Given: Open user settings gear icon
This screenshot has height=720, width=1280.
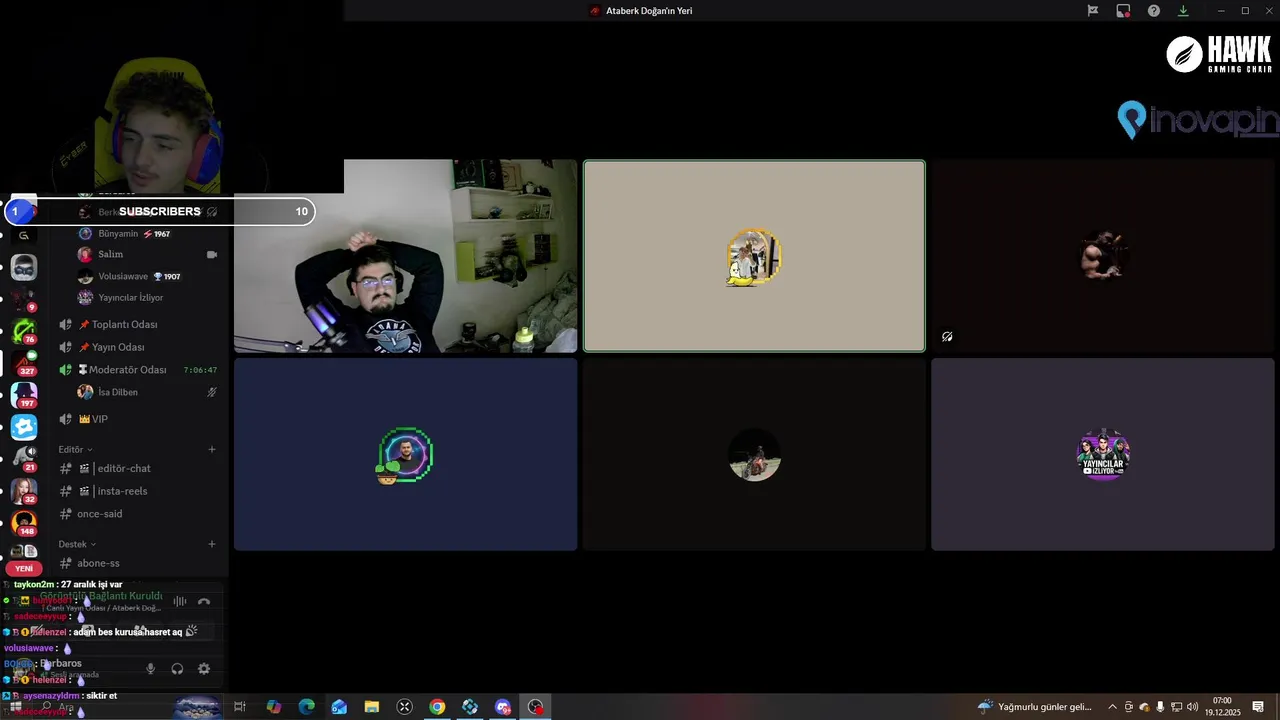Looking at the screenshot, I should (x=204, y=669).
